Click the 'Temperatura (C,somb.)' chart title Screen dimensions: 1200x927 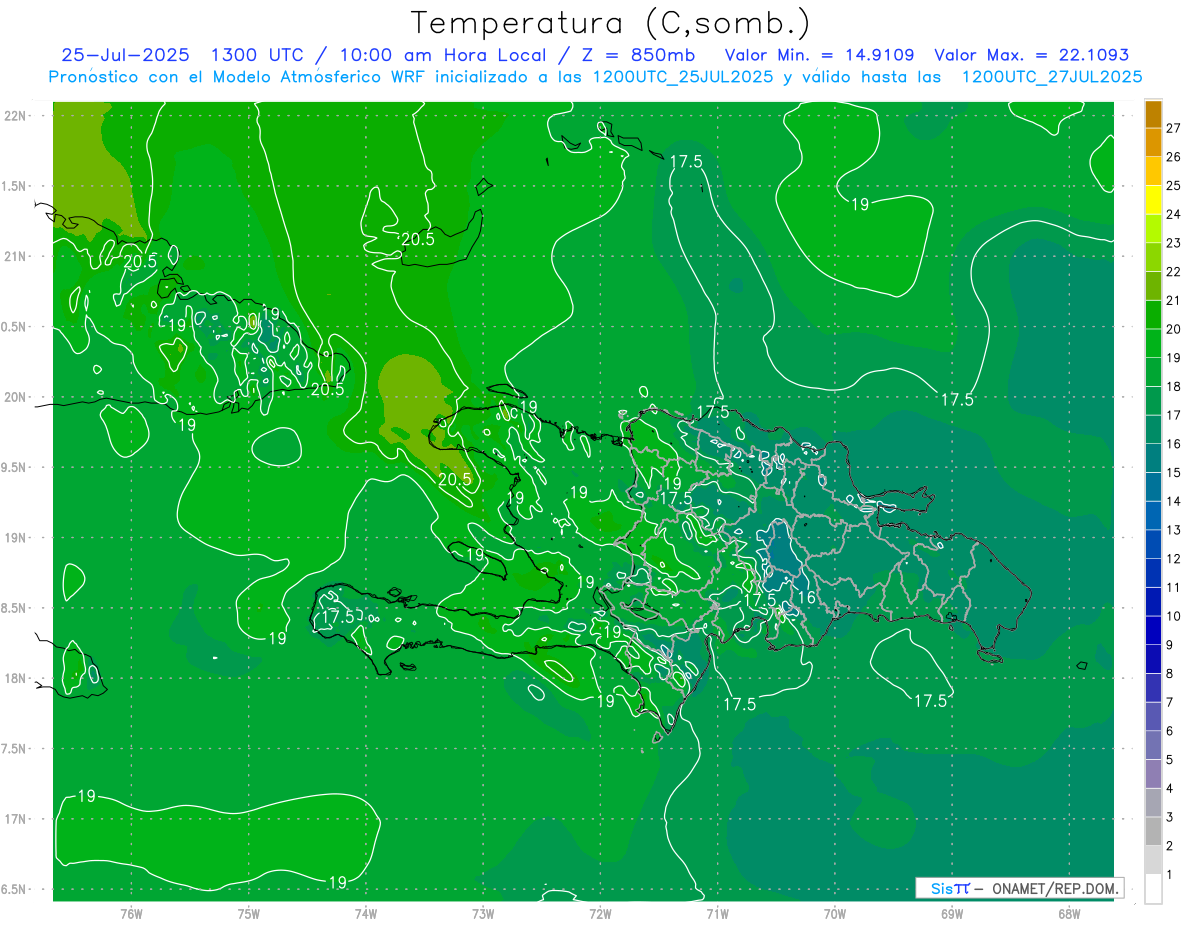click(x=611, y=23)
